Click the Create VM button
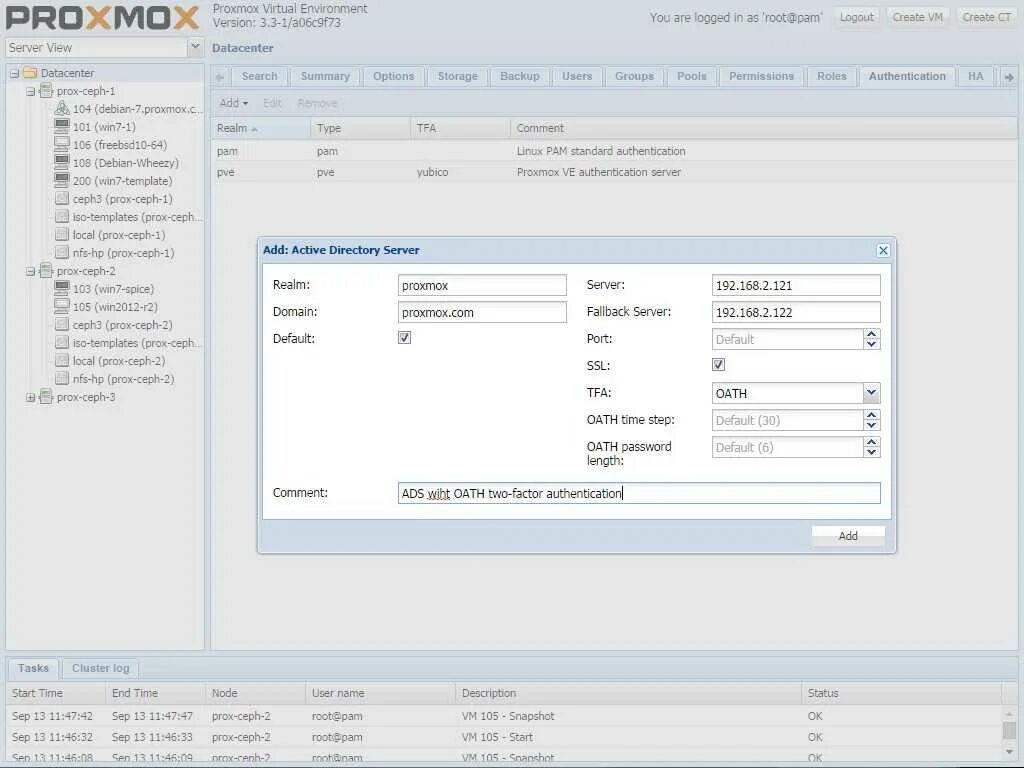This screenshot has width=1024, height=768. coord(918,17)
